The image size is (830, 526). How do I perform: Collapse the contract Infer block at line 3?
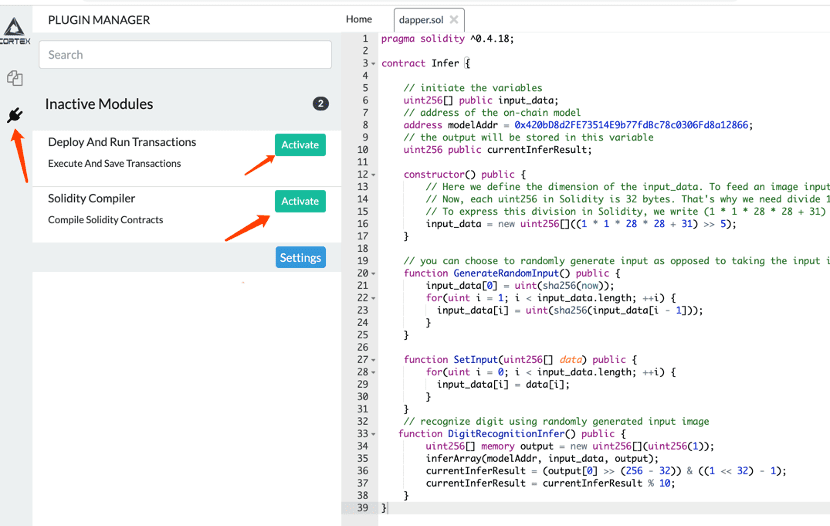tap(374, 64)
